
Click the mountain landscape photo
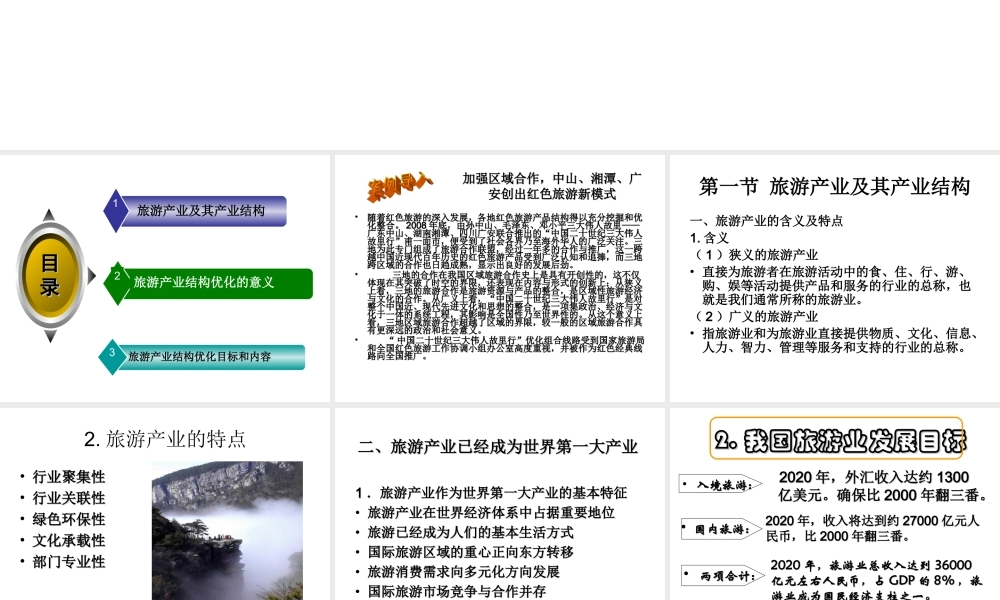pos(228,530)
